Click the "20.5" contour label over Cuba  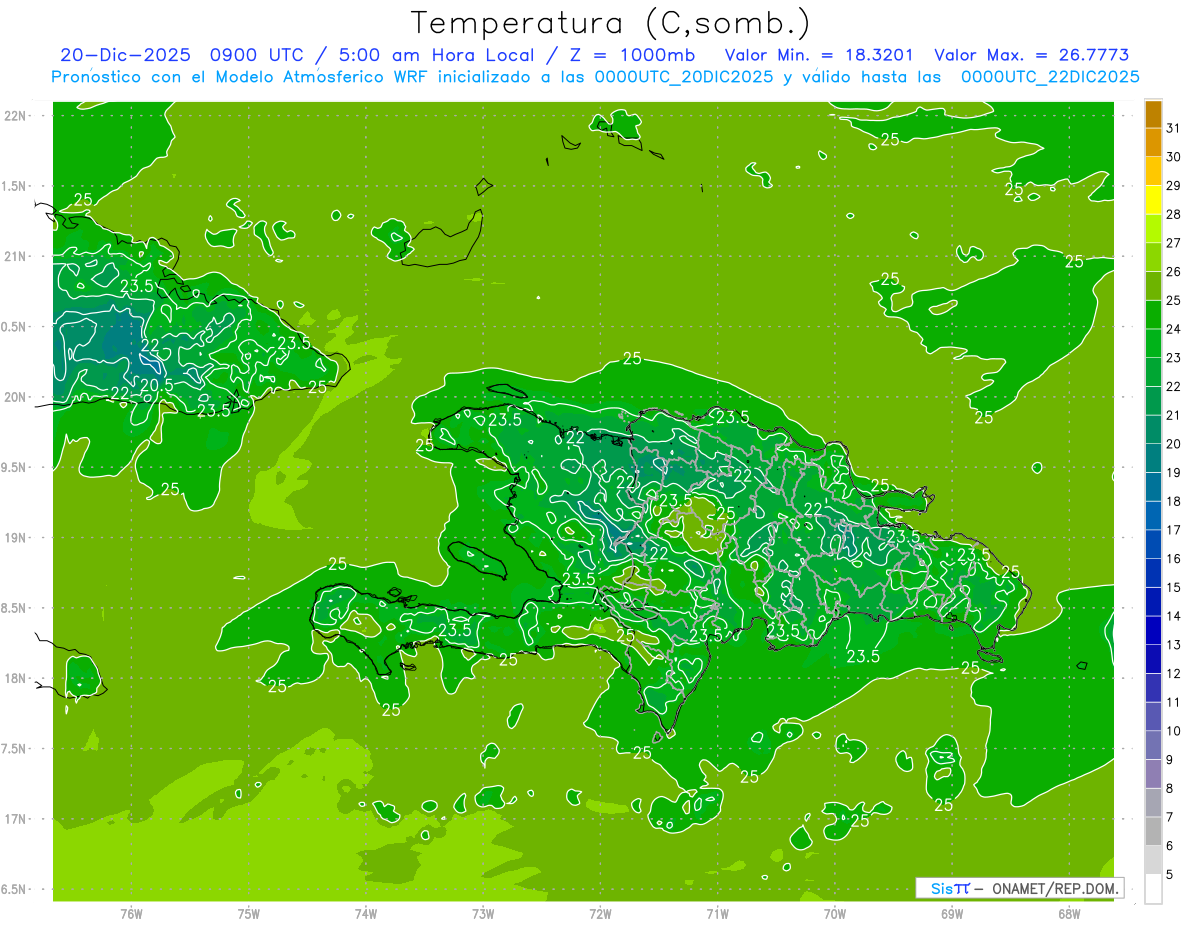(x=156, y=385)
